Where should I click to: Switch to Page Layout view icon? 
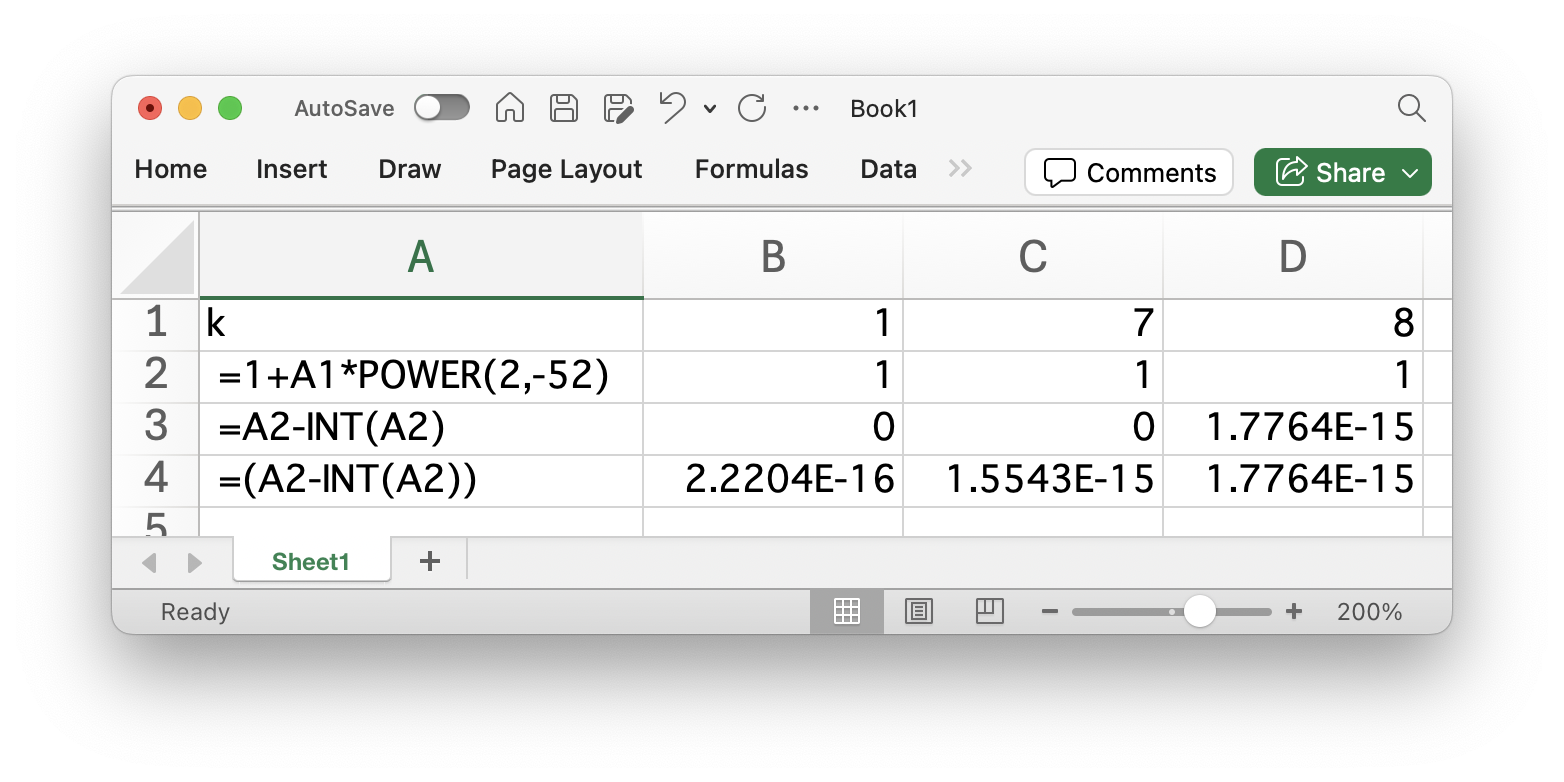pos(918,611)
